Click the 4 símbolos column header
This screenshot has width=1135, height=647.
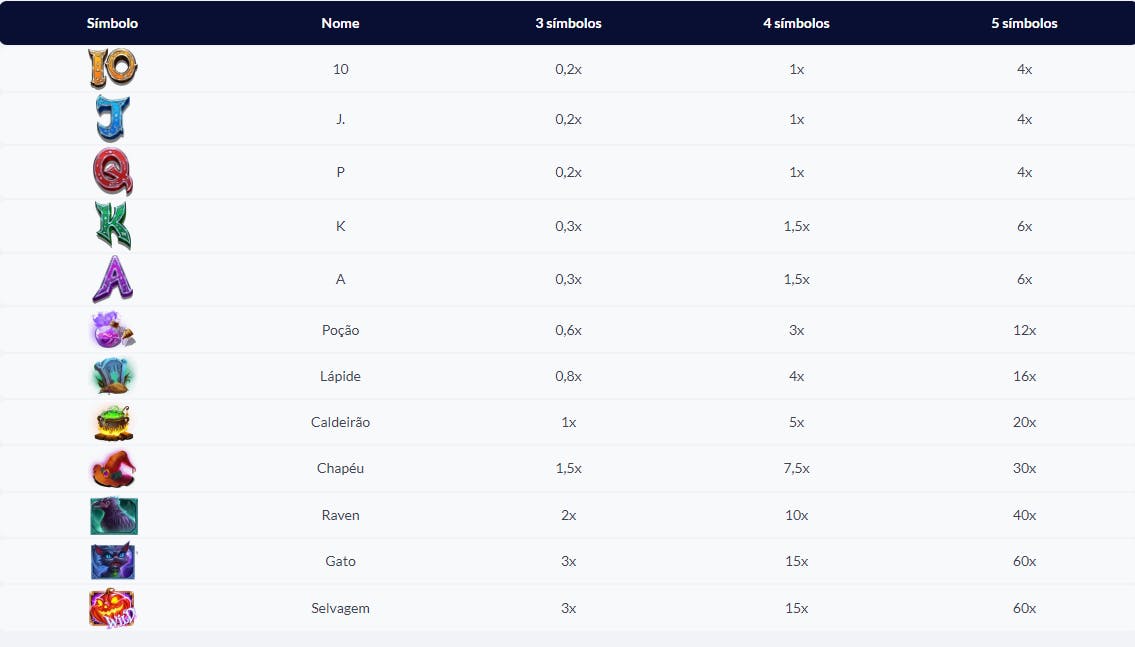click(796, 23)
